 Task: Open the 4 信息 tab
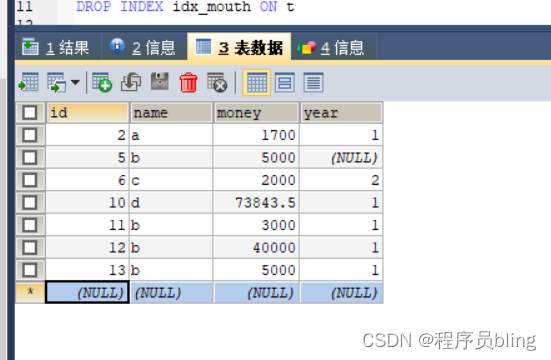(x=333, y=47)
